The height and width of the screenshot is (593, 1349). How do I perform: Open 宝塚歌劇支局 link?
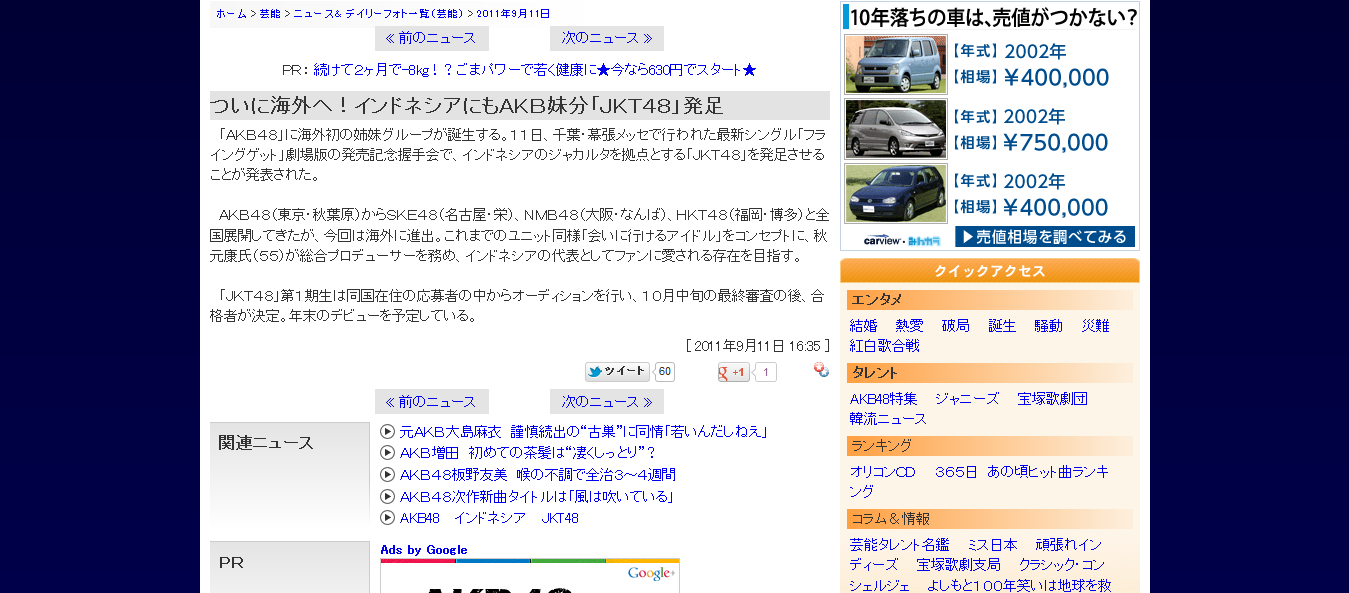(x=958, y=565)
